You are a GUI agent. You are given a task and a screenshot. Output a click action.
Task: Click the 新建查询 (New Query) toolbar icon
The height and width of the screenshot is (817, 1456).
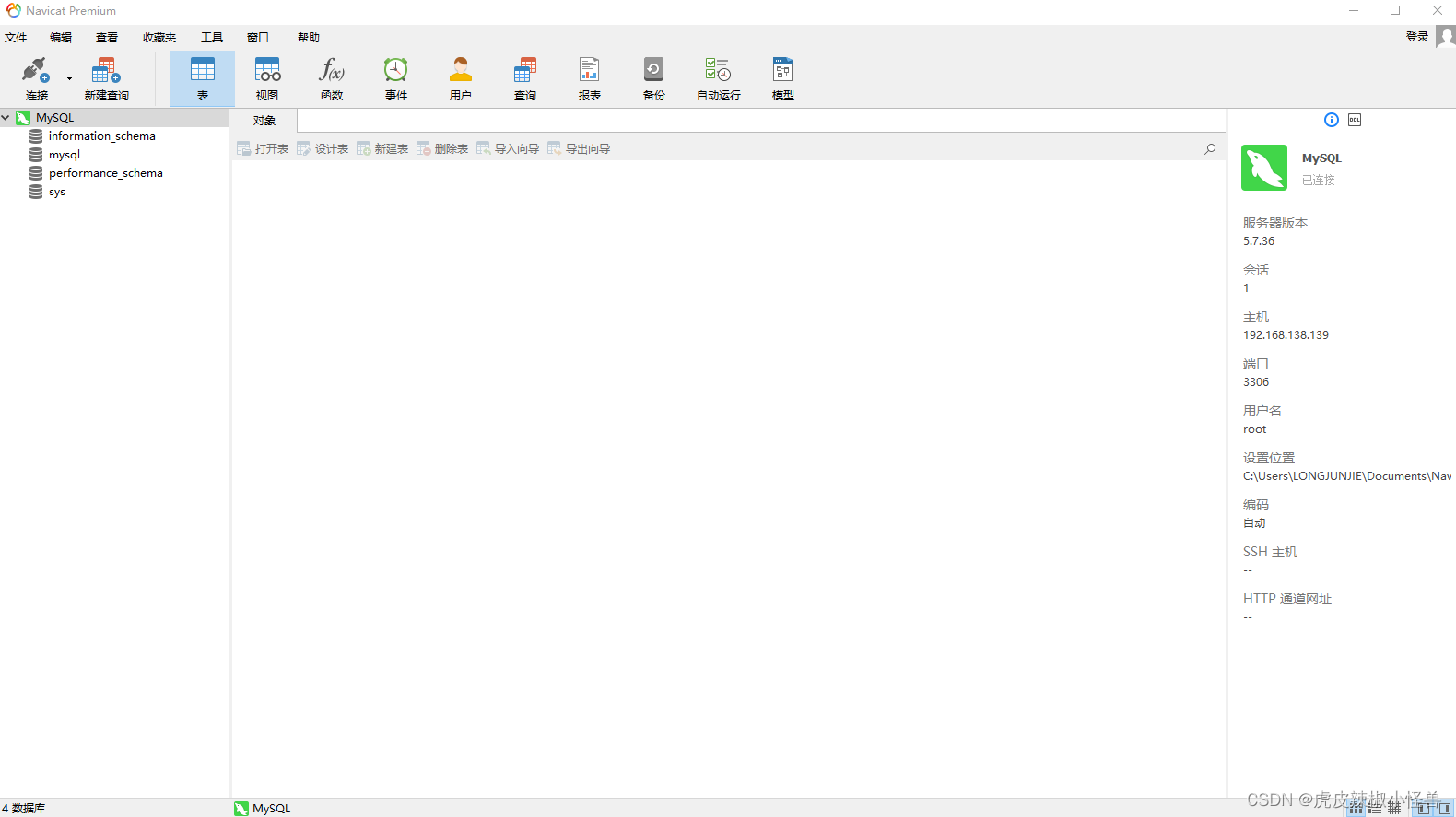(106, 78)
